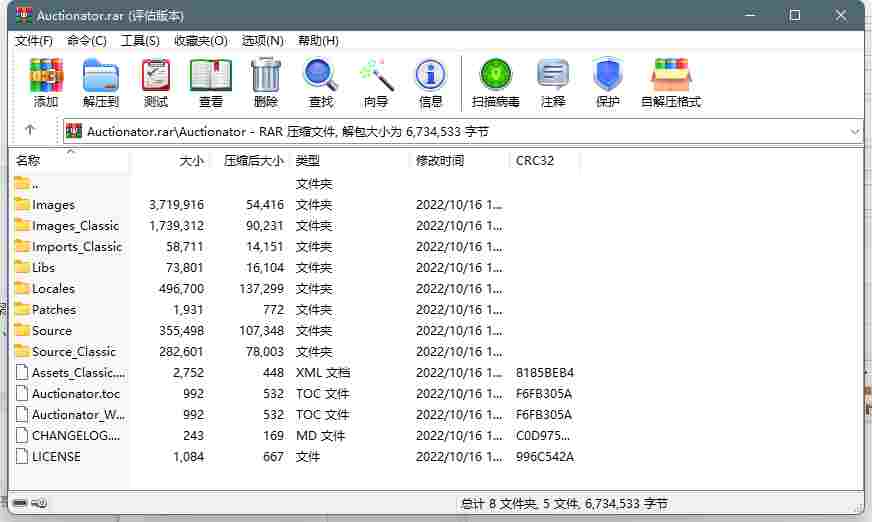Open the 文件(F) menu
The height and width of the screenshot is (522, 872).
click(x=34, y=41)
